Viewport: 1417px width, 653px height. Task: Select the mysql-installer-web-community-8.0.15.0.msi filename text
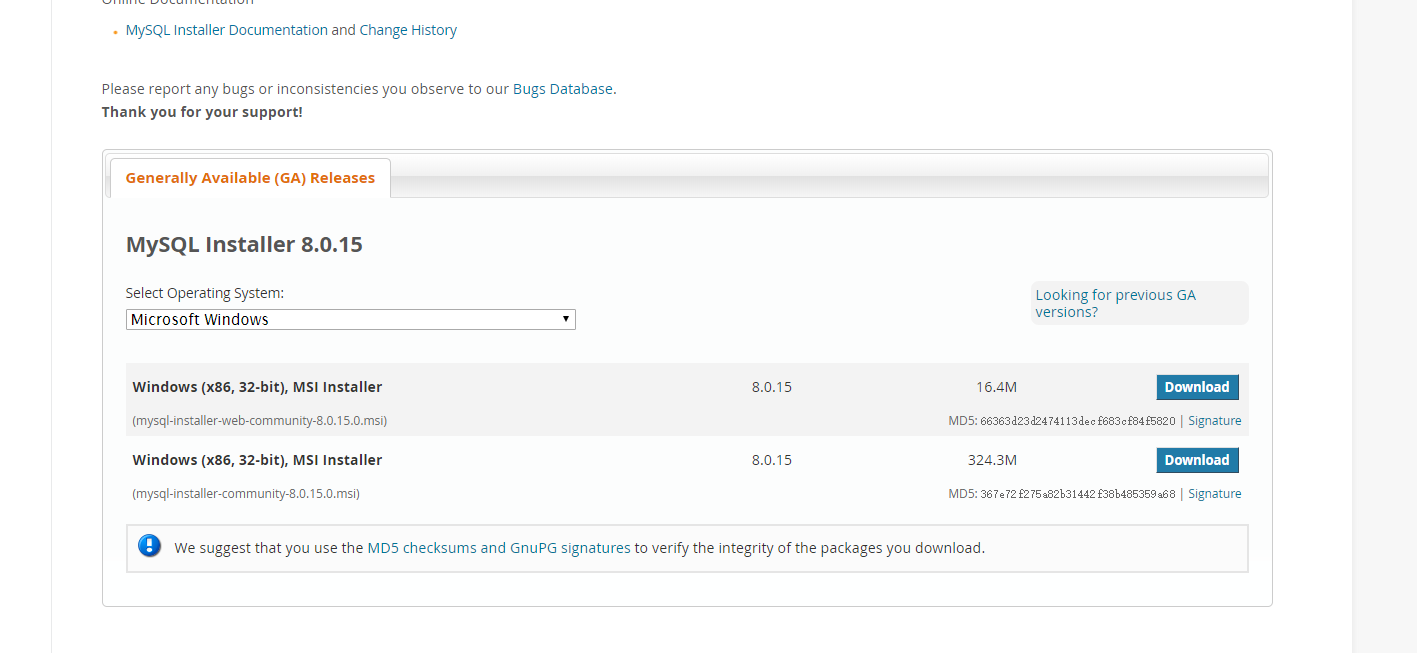(260, 421)
